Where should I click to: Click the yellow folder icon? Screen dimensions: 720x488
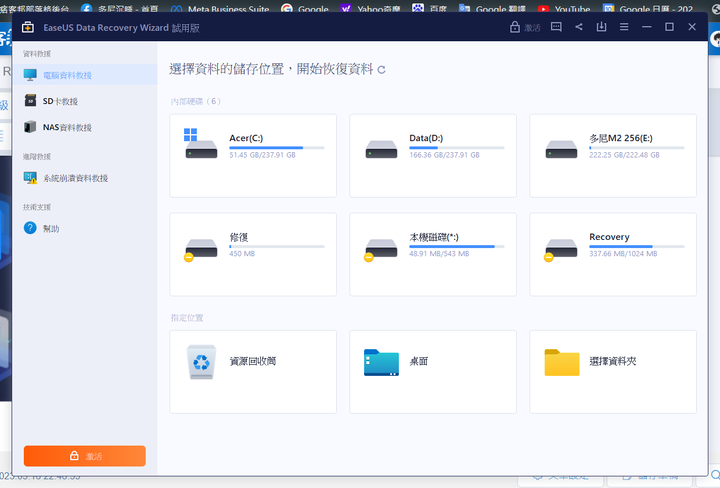[x=562, y=363]
